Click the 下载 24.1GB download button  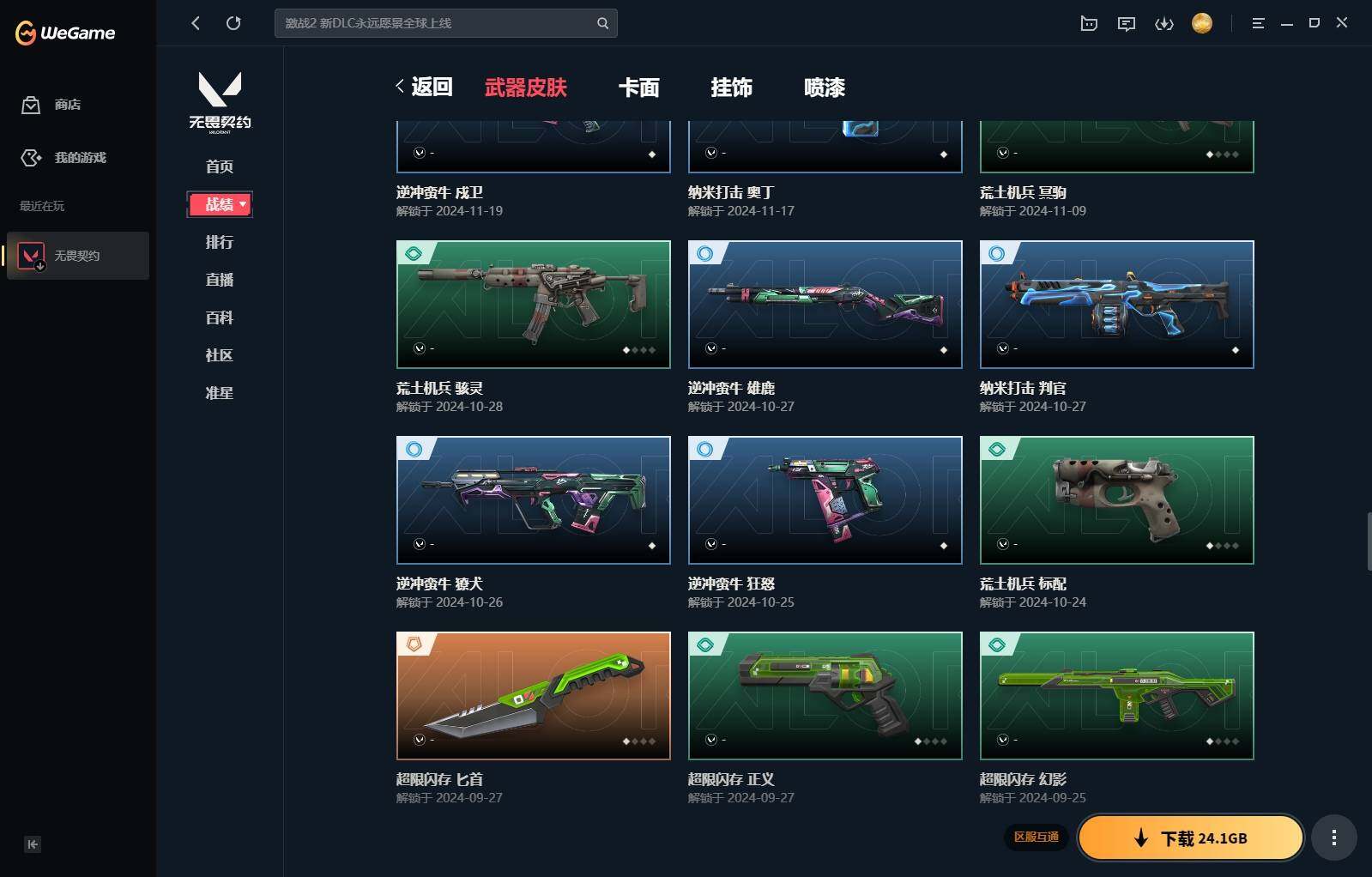(x=1191, y=838)
